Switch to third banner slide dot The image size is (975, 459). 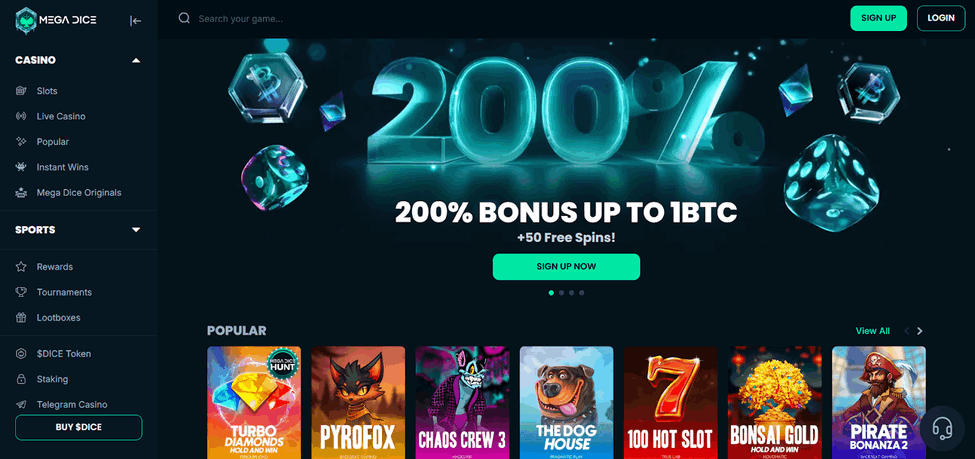coord(571,292)
